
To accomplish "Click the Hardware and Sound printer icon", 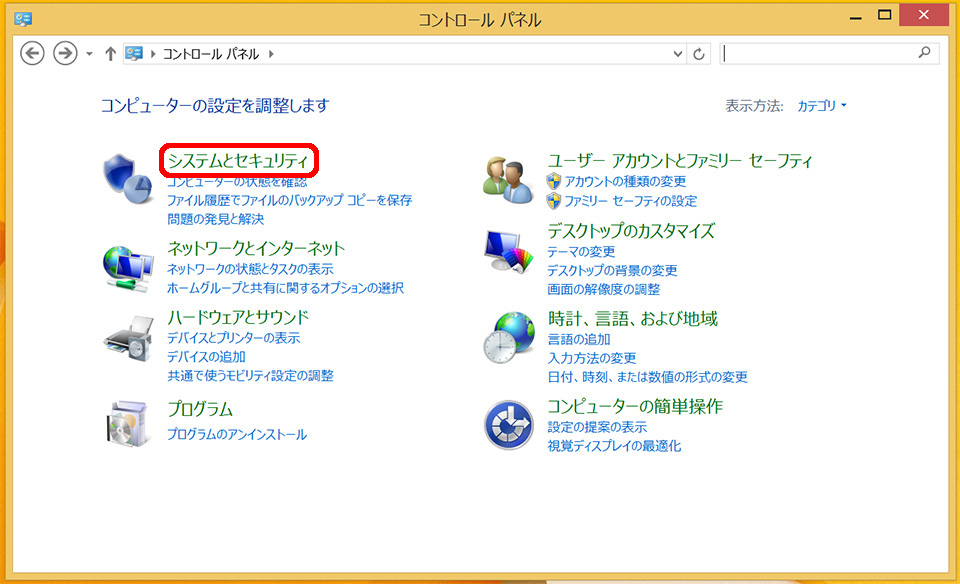I will pos(128,339).
